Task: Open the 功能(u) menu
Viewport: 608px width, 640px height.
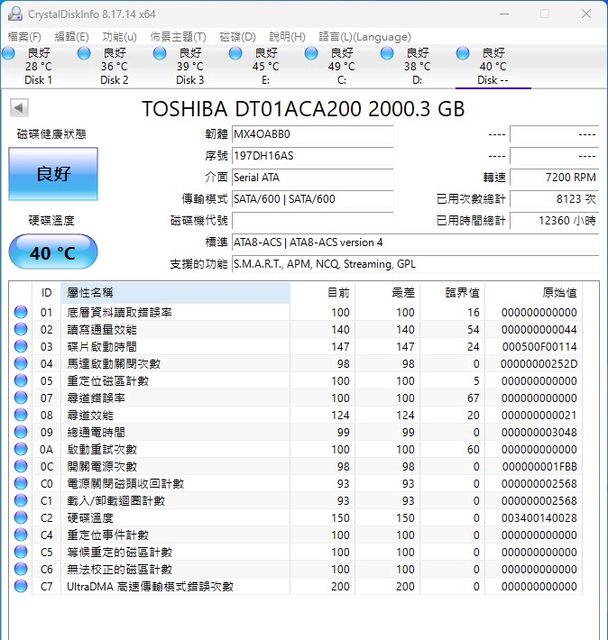Action: [119, 37]
